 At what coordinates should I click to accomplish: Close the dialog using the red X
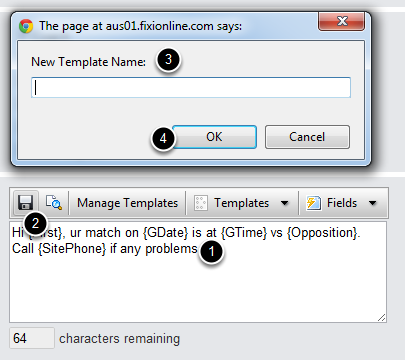[x=341, y=21]
